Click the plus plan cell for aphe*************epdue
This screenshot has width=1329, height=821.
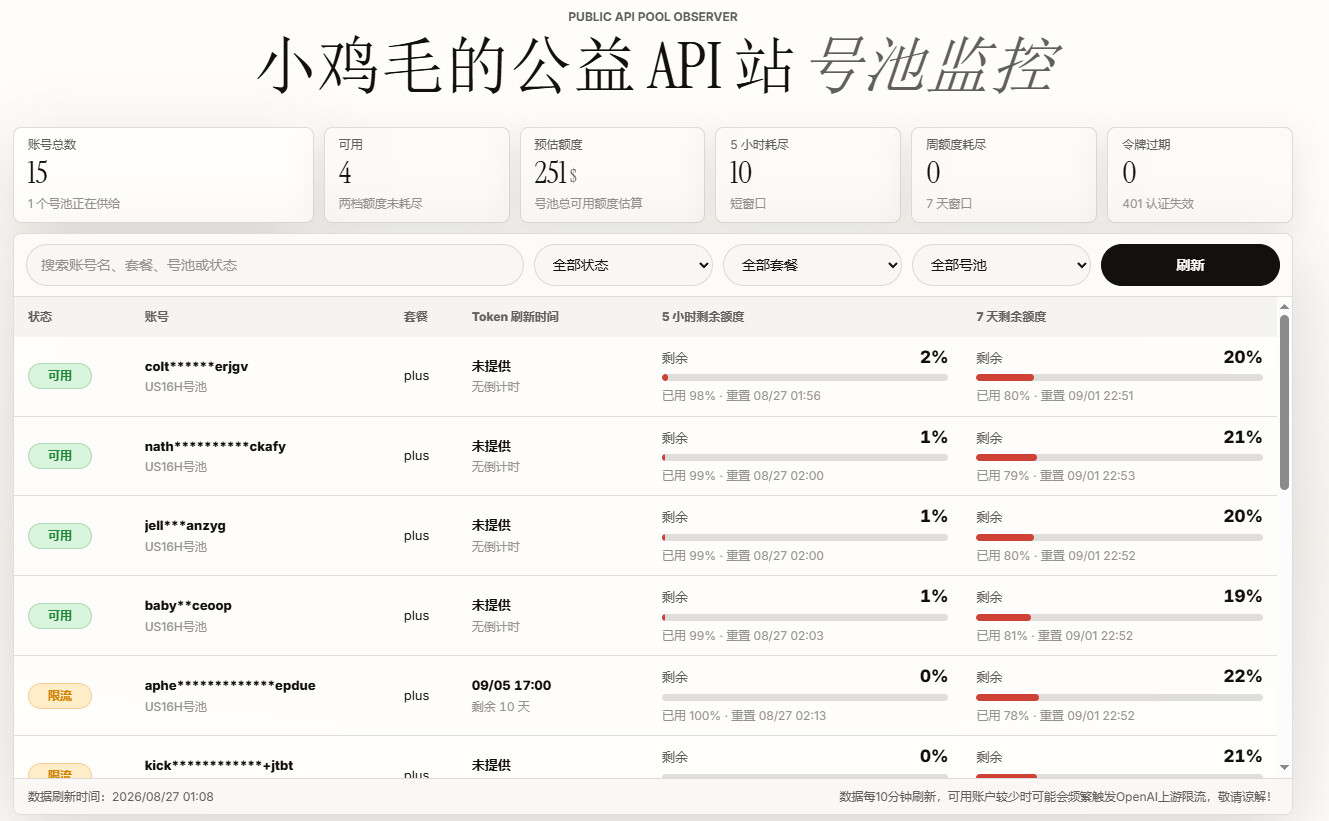coord(416,696)
